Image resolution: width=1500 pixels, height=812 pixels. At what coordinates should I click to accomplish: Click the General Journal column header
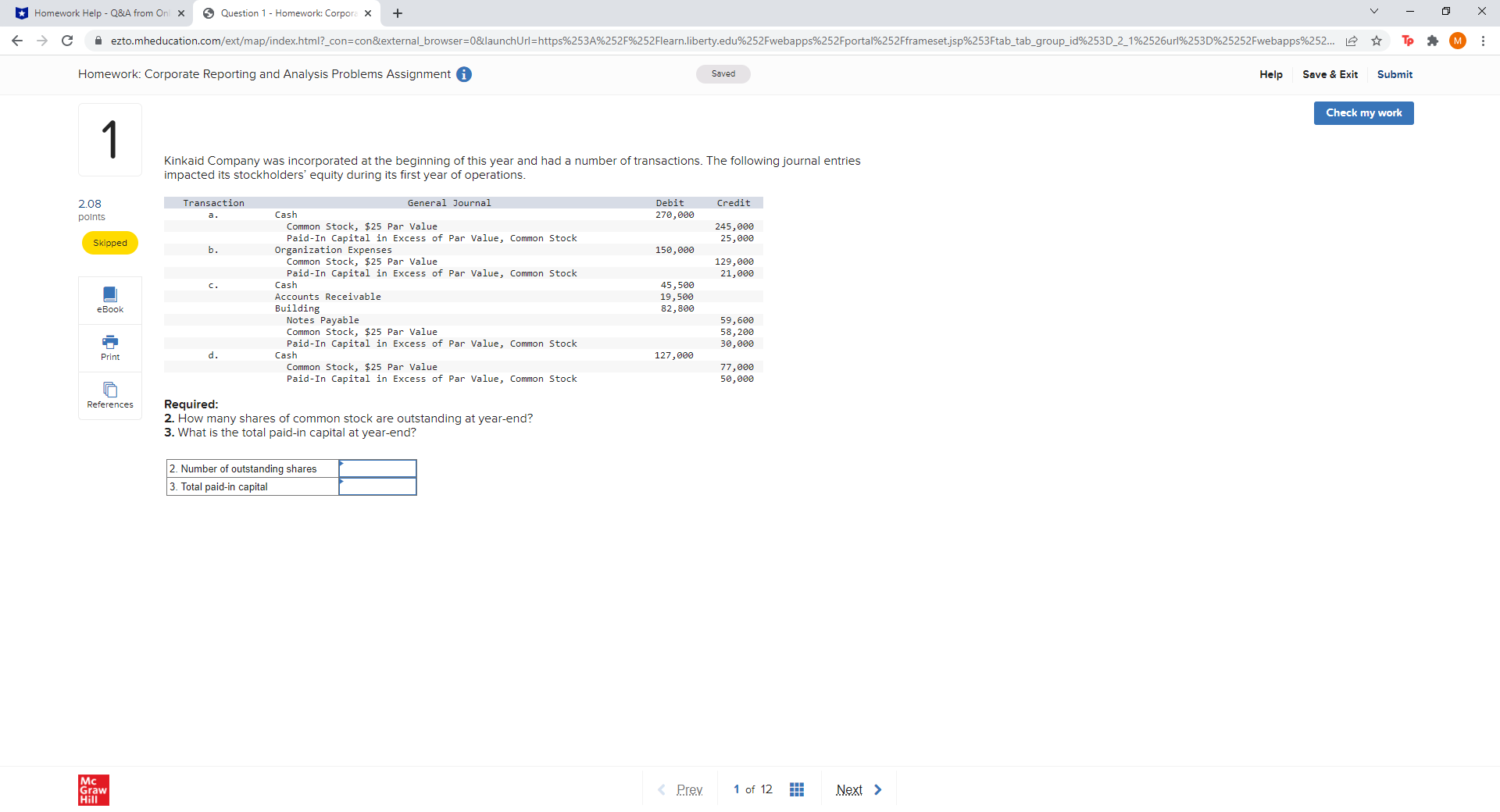449,203
